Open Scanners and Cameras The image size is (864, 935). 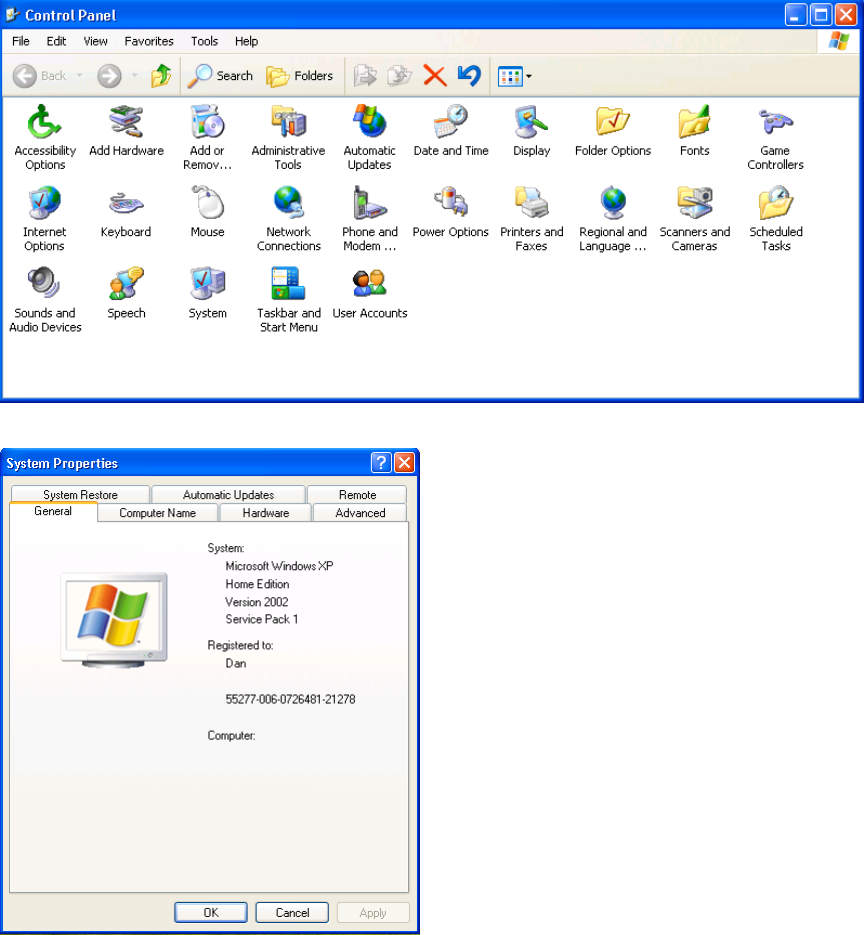click(x=695, y=219)
